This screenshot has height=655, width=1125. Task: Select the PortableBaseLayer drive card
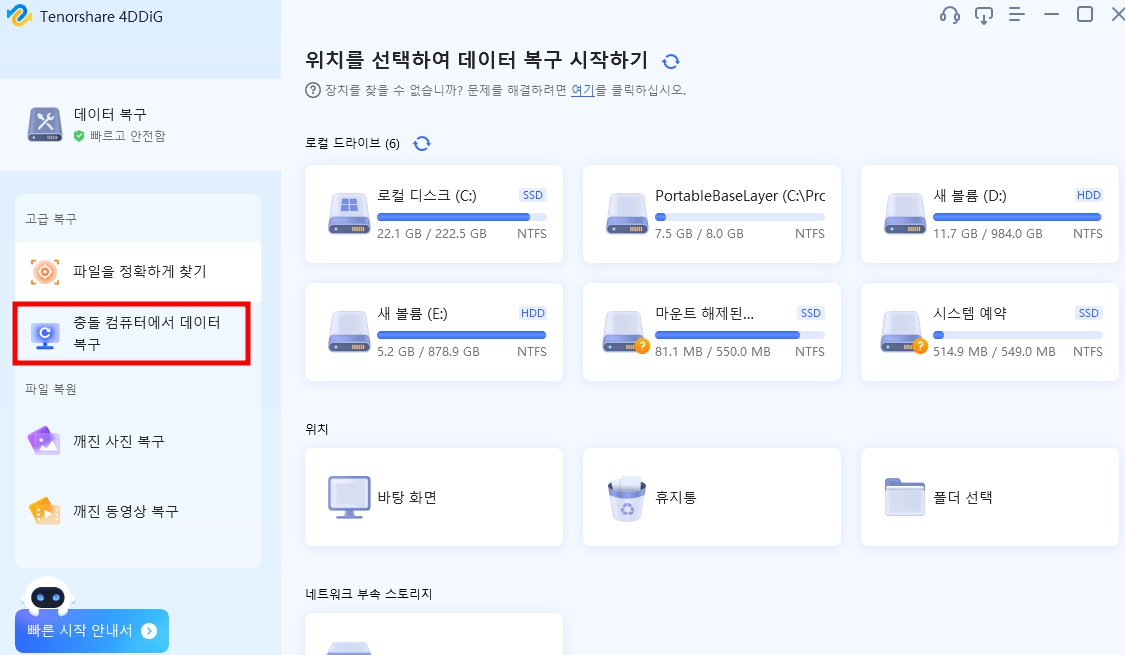(x=712, y=214)
